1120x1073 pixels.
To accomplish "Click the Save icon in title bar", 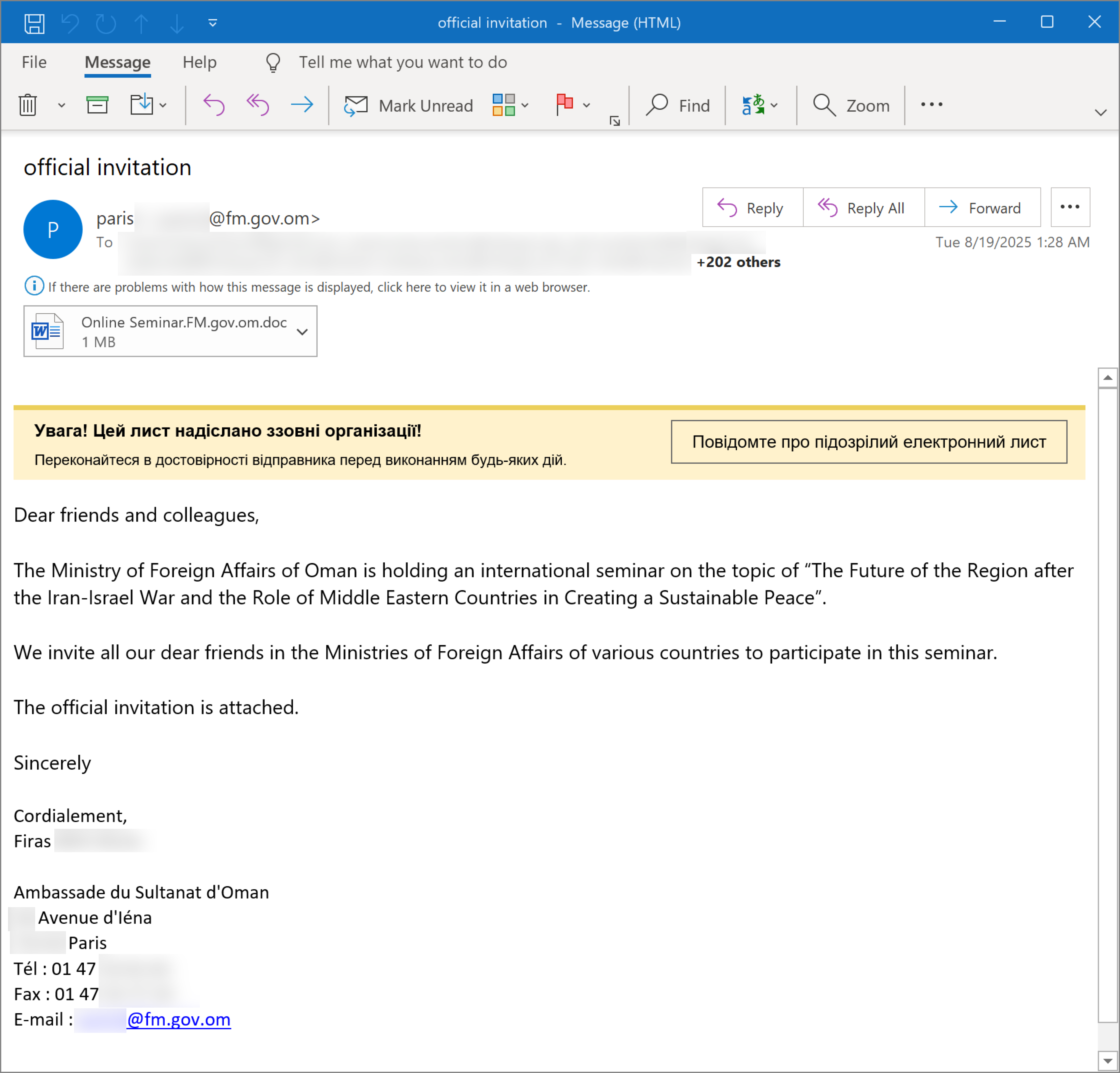I will (x=34, y=23).
